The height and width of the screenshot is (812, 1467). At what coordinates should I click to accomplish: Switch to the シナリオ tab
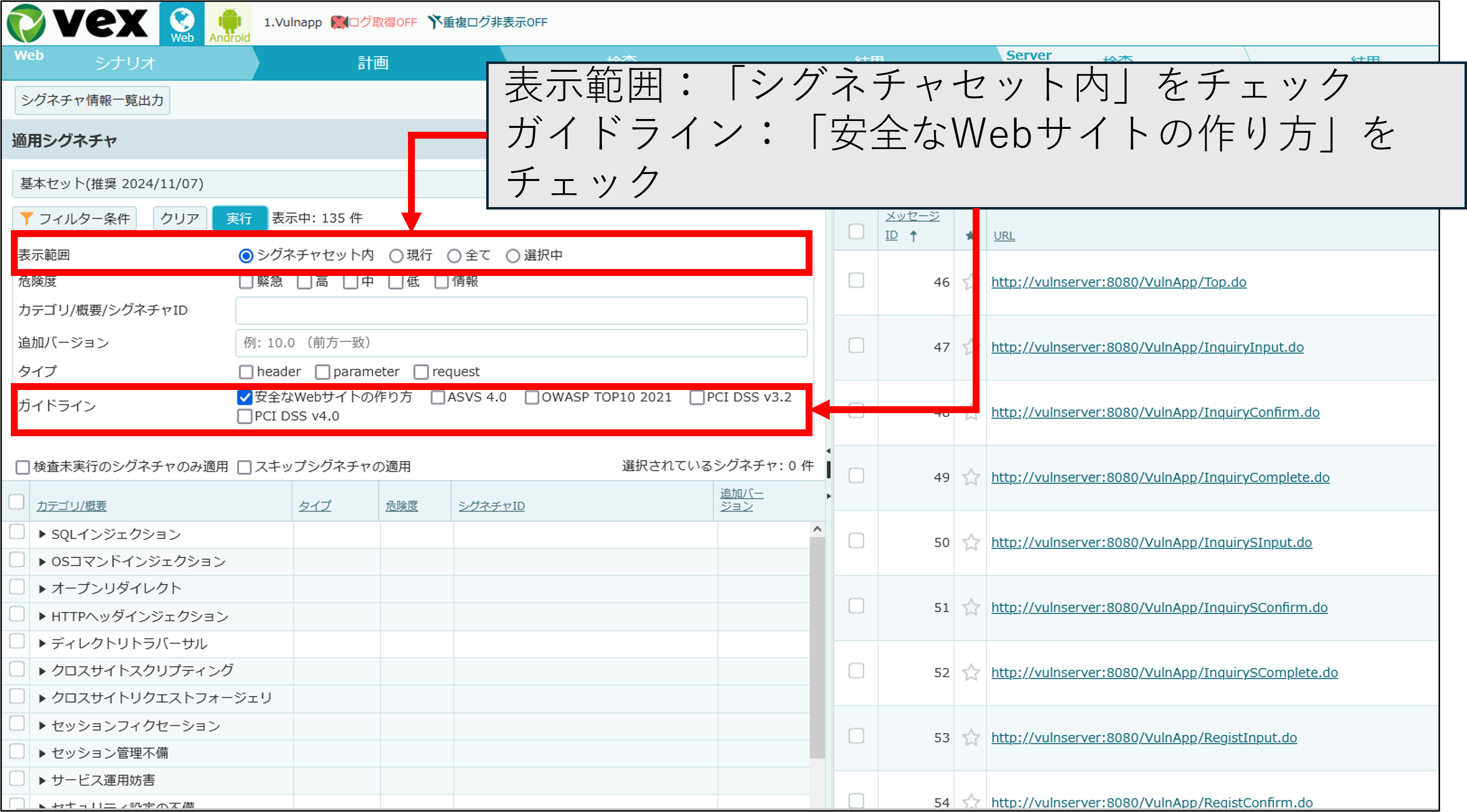pos(125,63)
